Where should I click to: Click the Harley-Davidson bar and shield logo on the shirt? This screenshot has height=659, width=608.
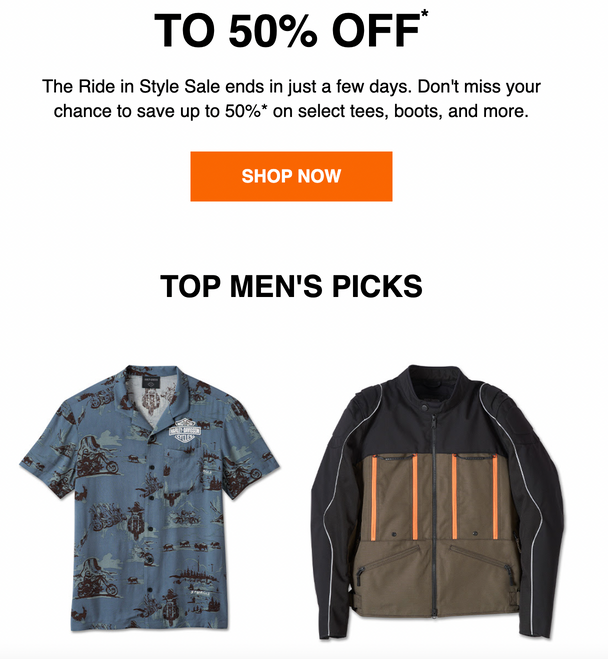[185, 431]
